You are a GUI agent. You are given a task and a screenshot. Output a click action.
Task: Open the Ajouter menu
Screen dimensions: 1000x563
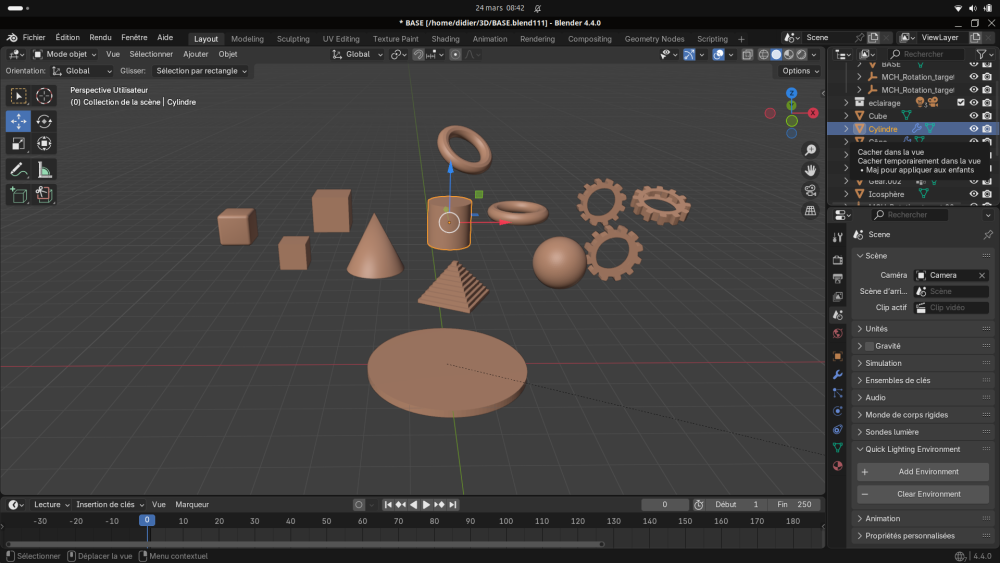click(195, 54)
